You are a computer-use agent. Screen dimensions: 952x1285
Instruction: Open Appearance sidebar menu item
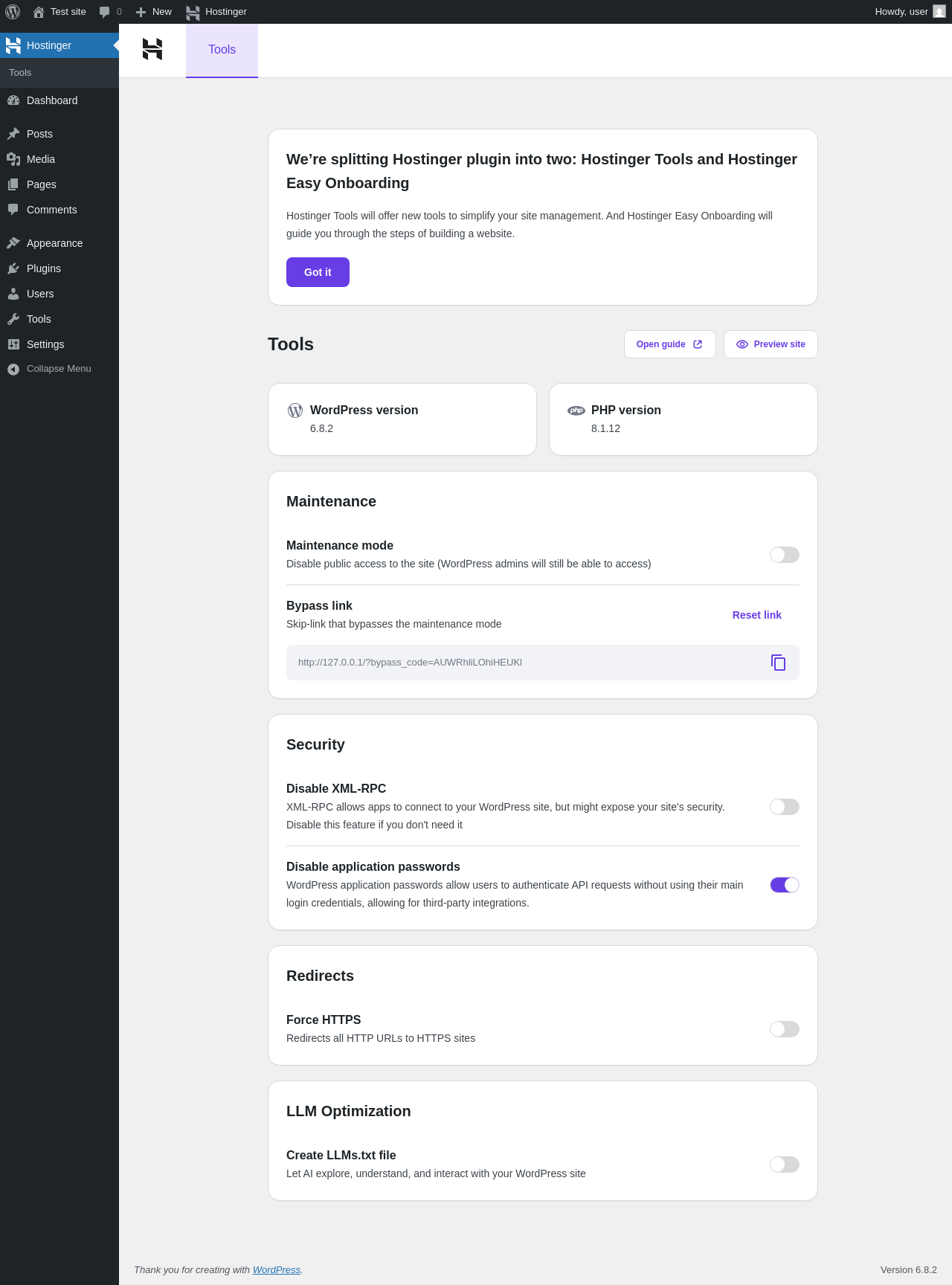coord(59,243)
